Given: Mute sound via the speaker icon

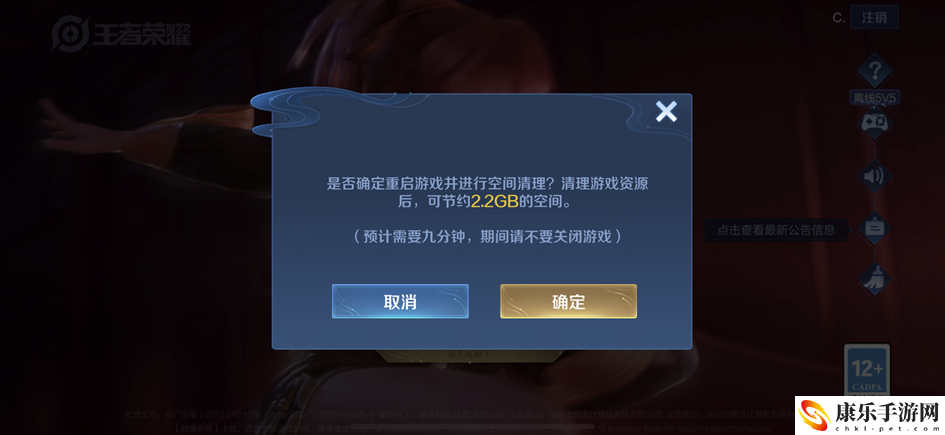Looking at the screenshot, I should tap(874, 176).
